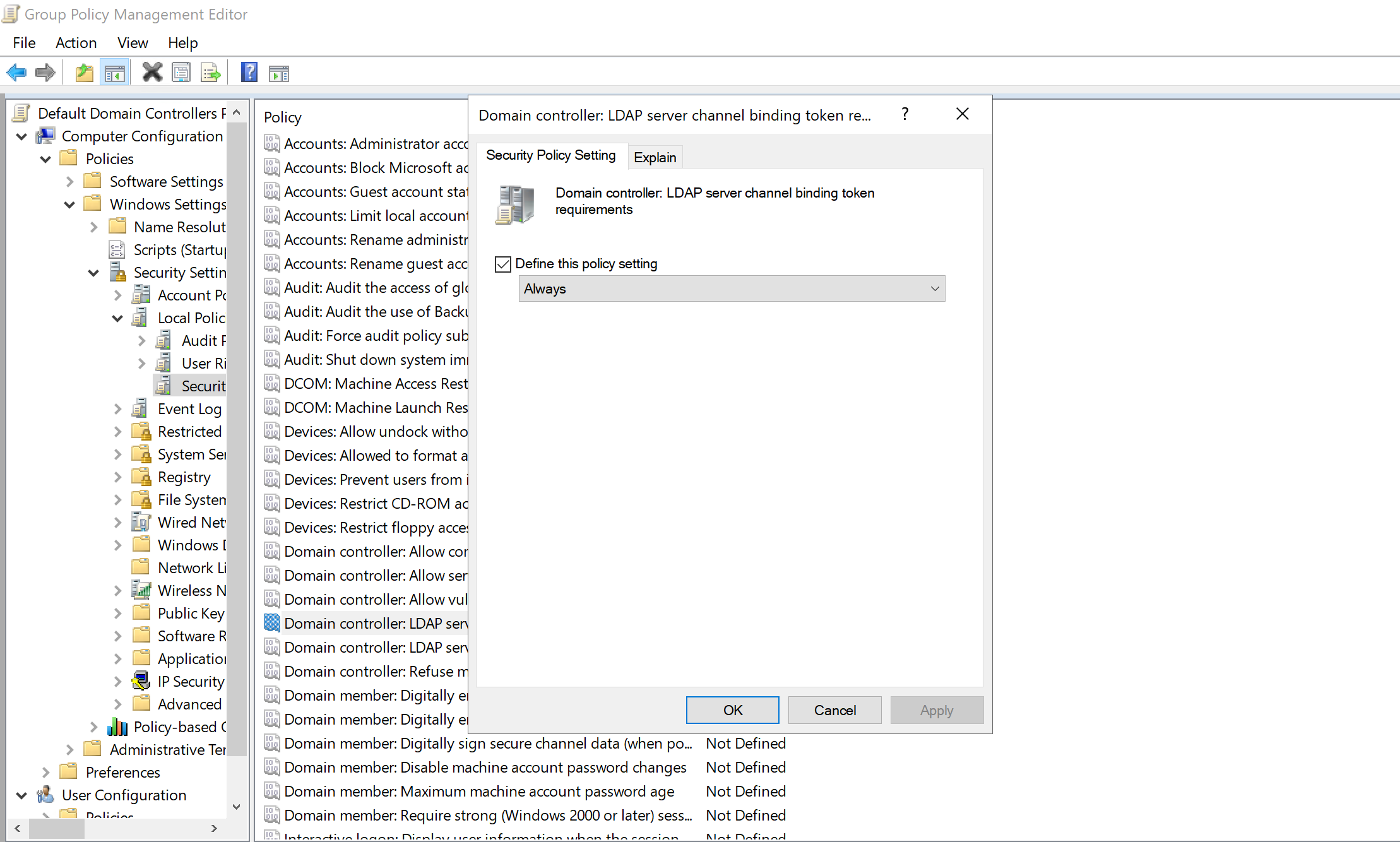
Task: Uncheck Define this policy setting checkbox
Action: (503, 264)
